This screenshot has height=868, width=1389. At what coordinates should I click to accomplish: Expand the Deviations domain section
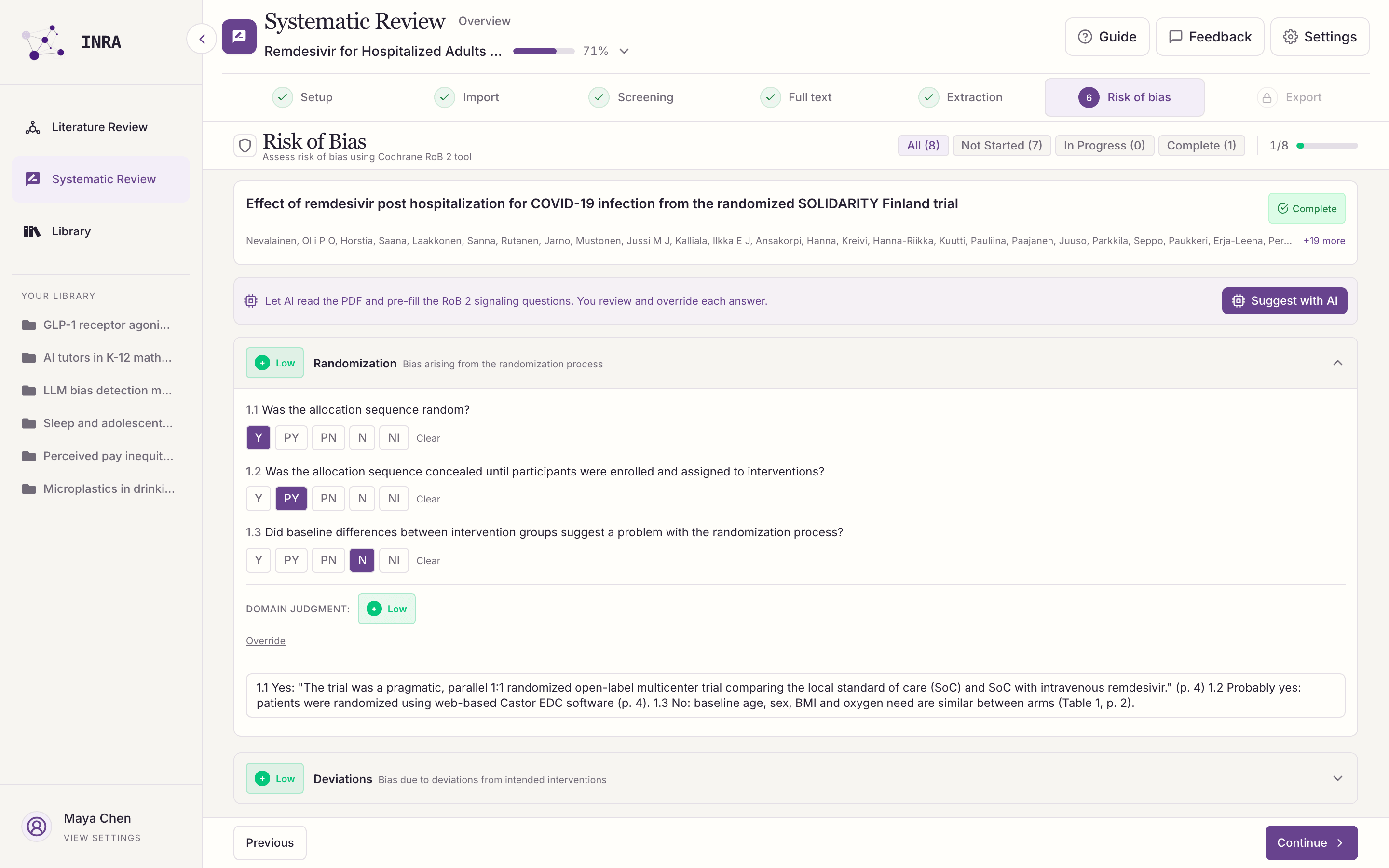click(x=1337, y=778)
